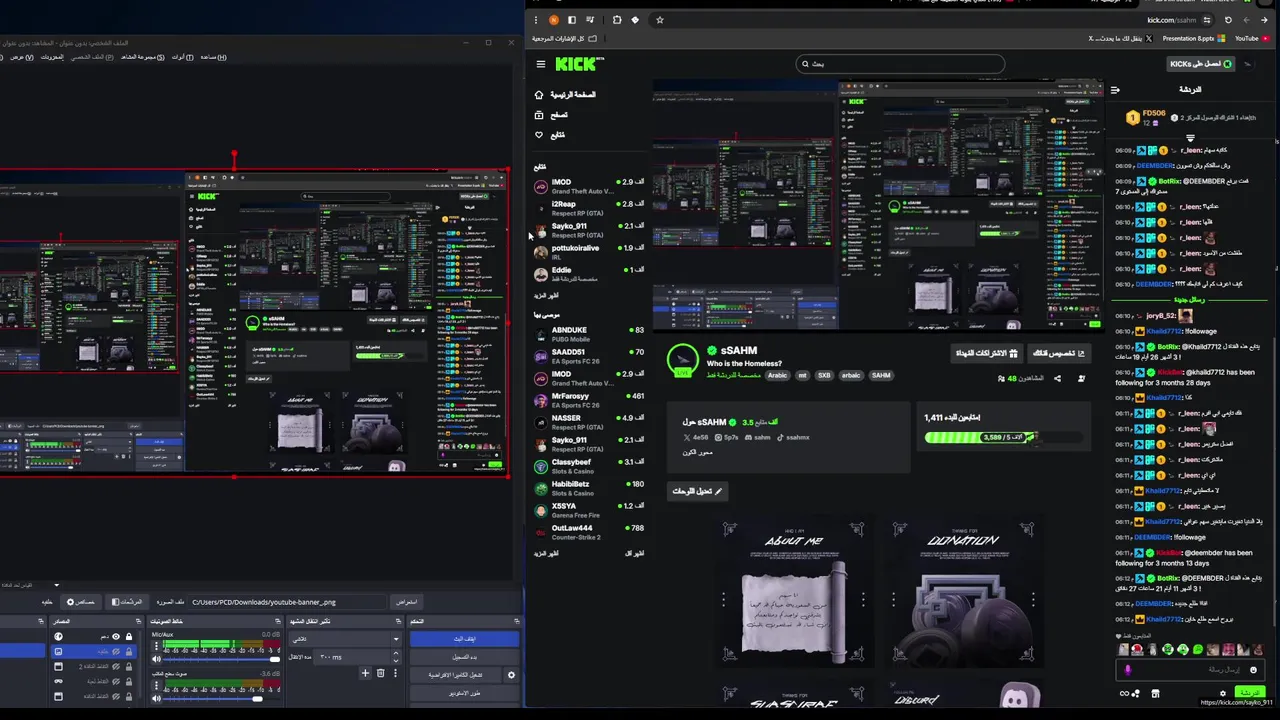Click the Mic/Aux volume slider
Viewport: 1280px width, 720px height.
coord(220,659)
